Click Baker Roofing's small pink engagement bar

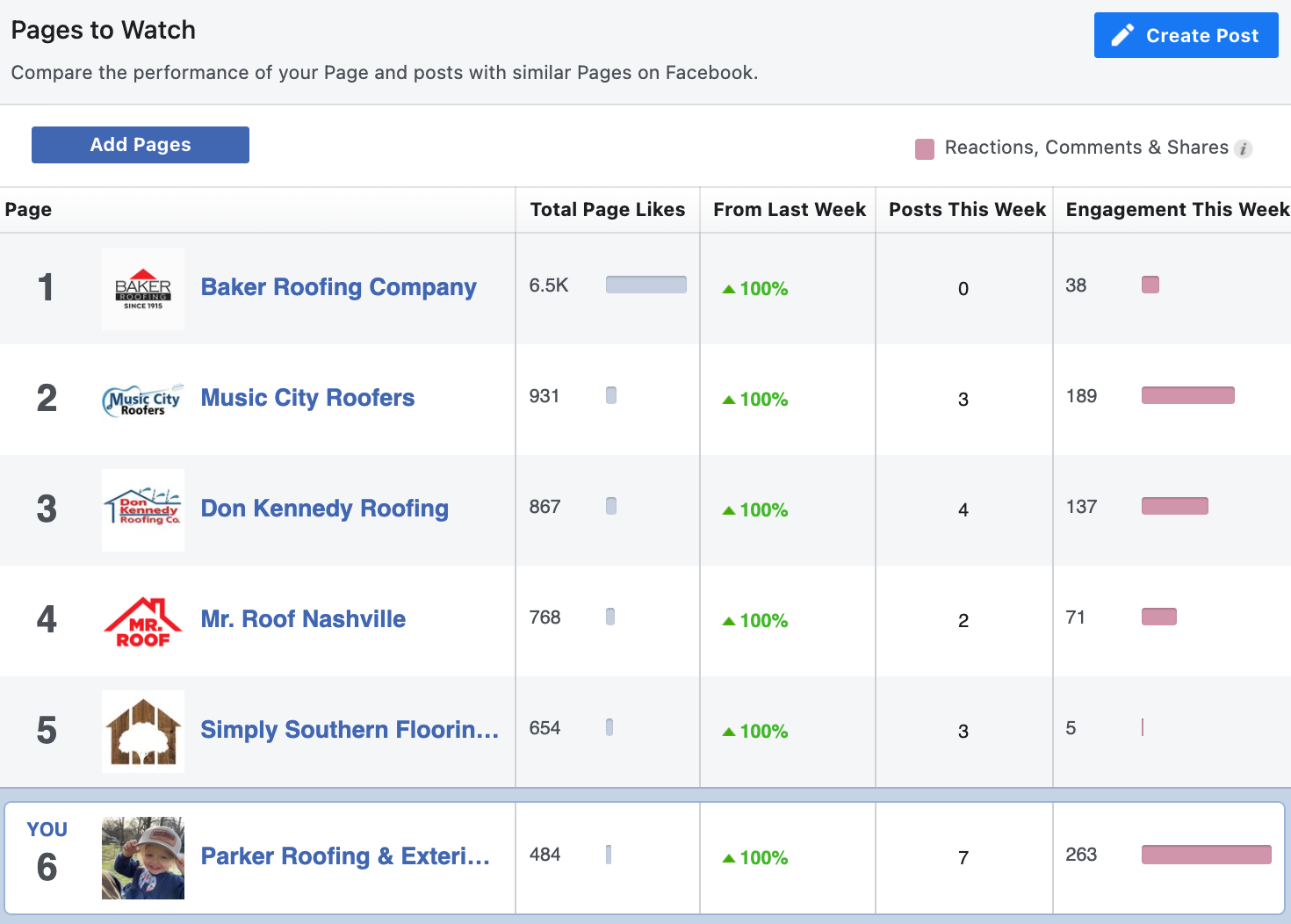(1150, 285)
